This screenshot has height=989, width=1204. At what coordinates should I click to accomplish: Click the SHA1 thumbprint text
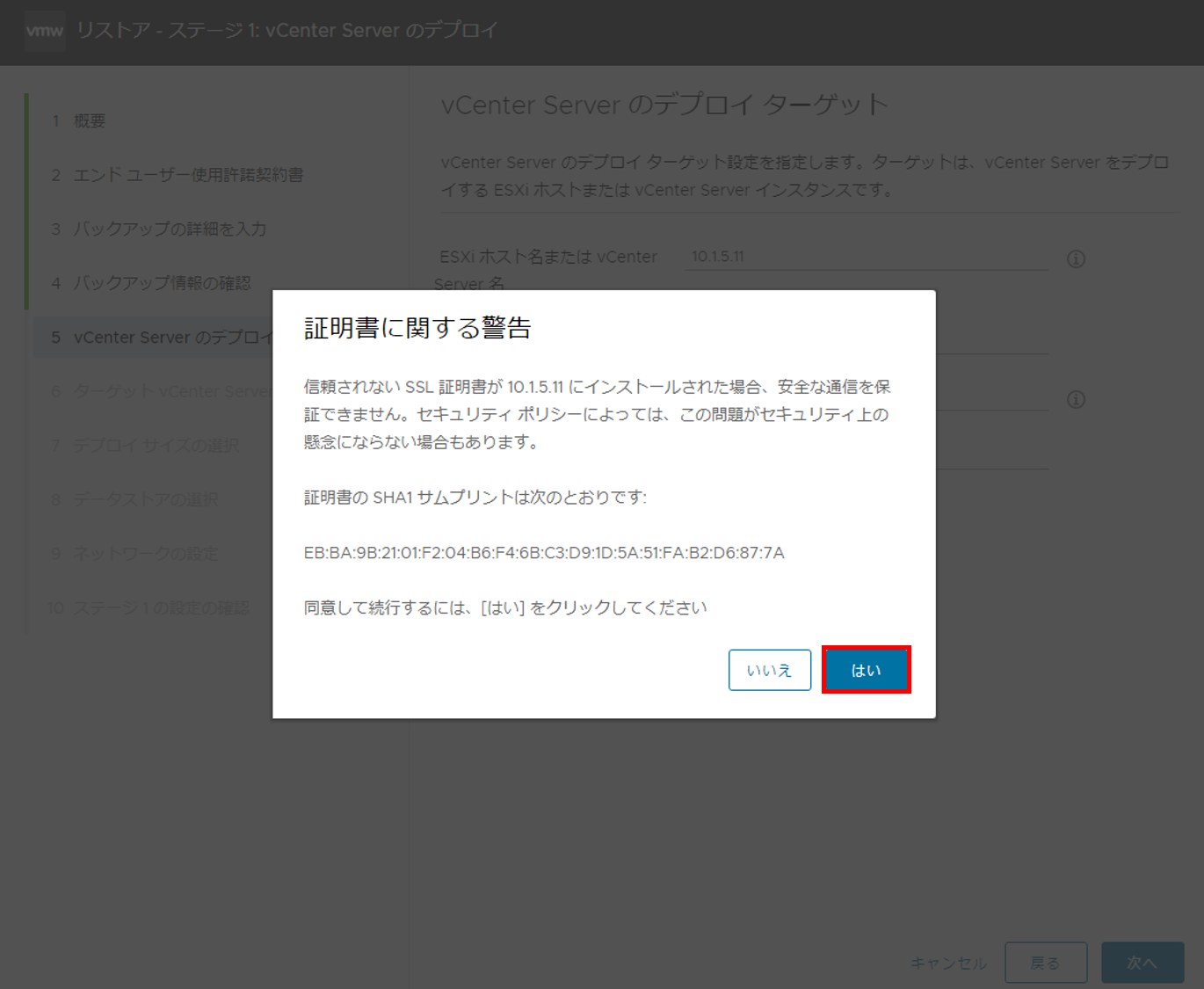point(544,553)
